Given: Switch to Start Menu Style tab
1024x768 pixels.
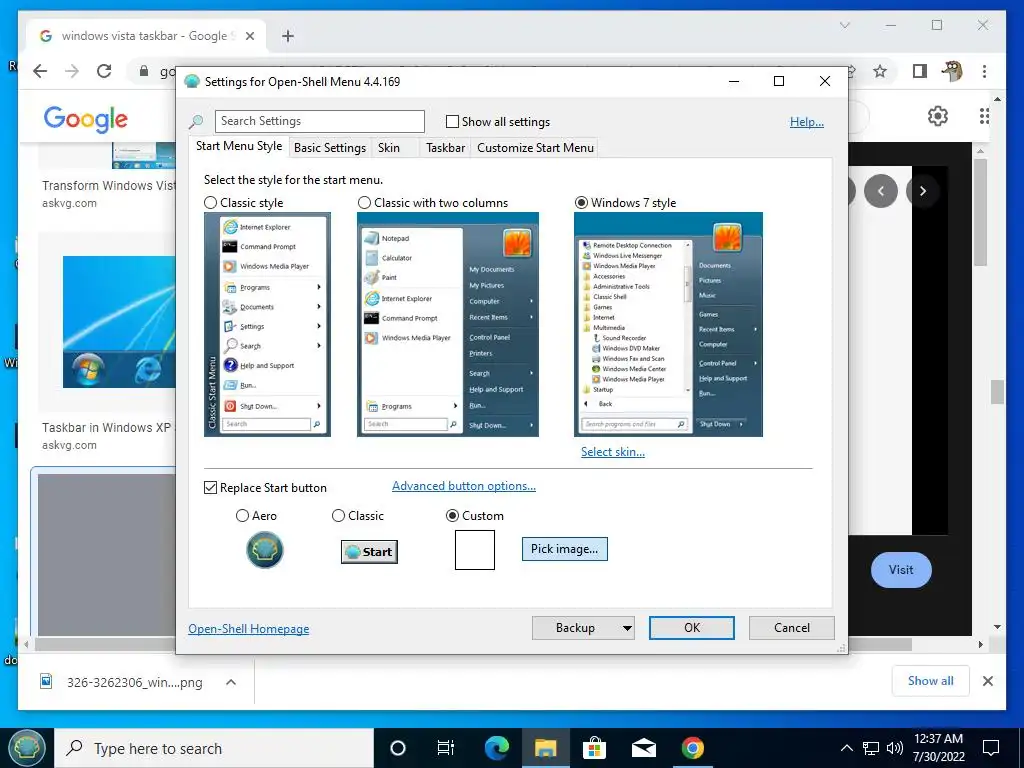Looking at the screenshot, I should [239, 146].
